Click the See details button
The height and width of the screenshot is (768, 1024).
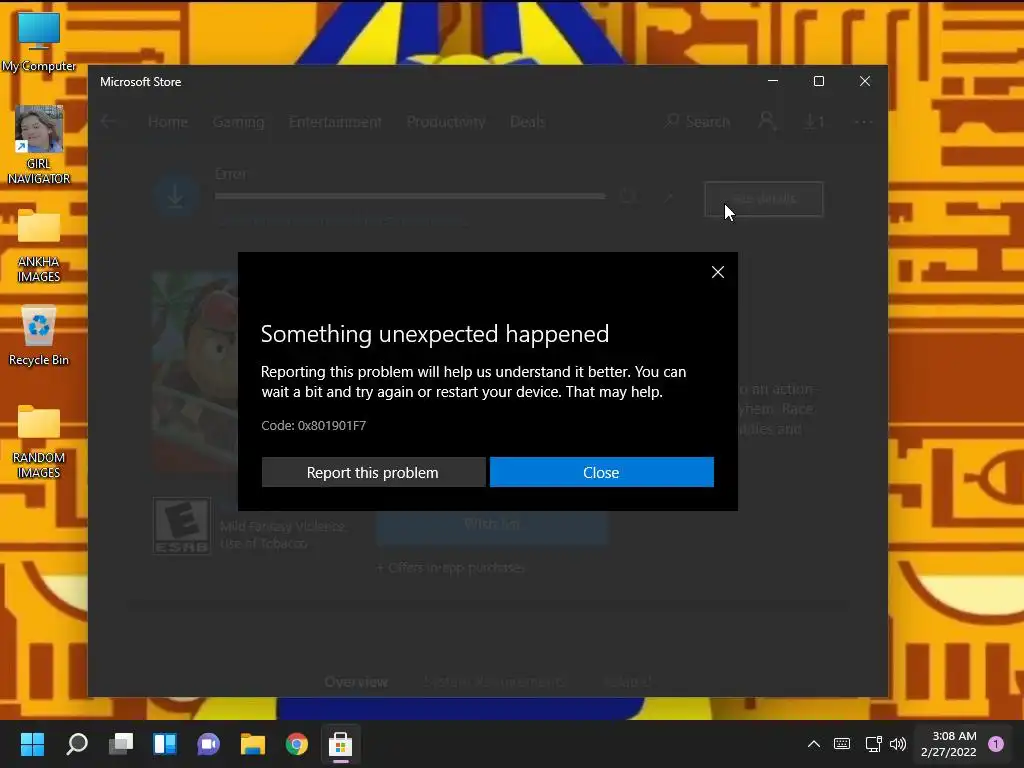pyautogui.click(x=763, y=199)
